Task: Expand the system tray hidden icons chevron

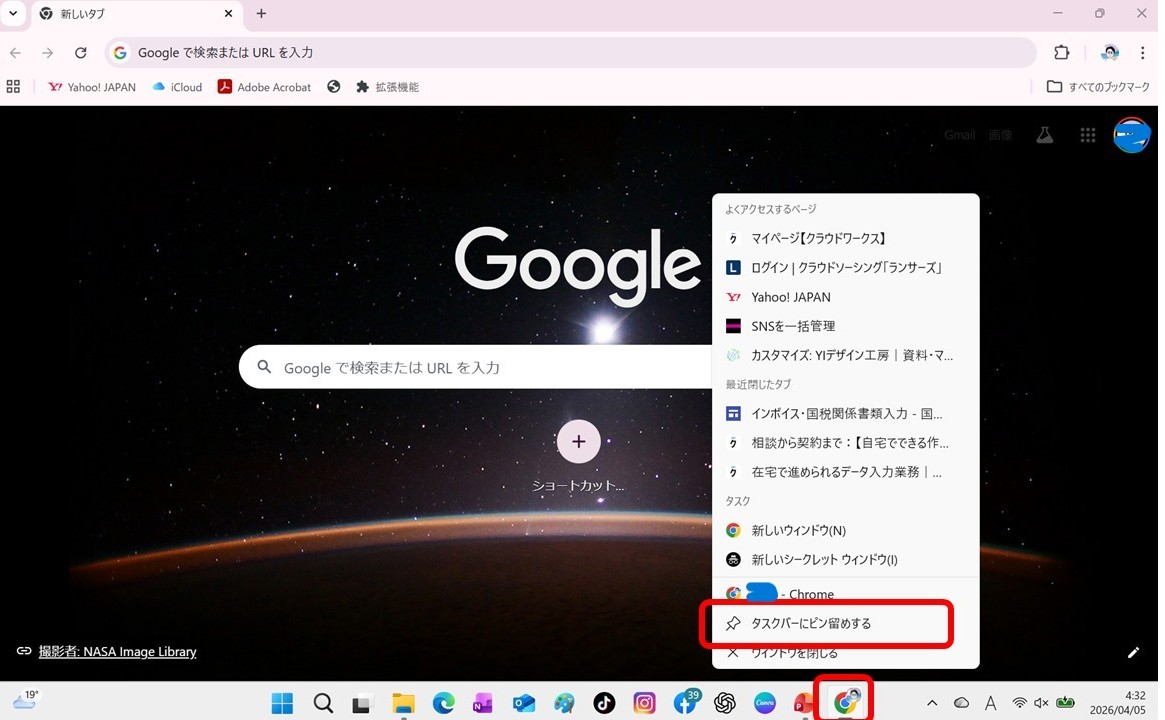Action: [x=932, y=703]
